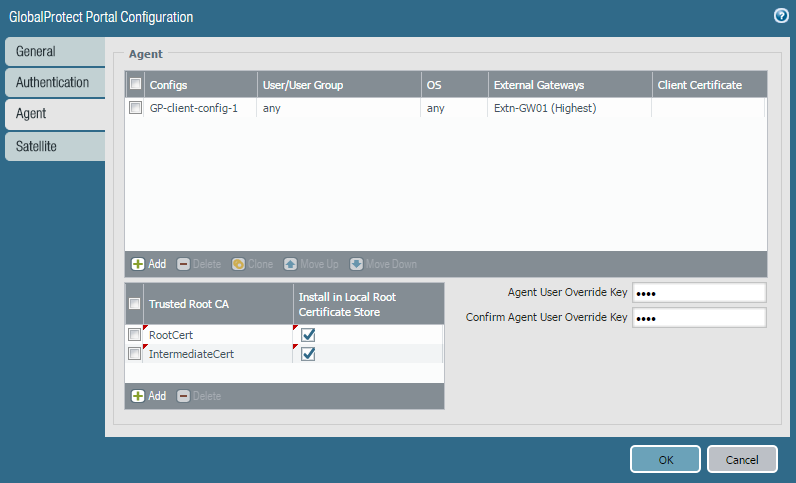Tick the RootCert row checkbox
Image resolution: width=796 pixels, height=483 pixels.
click(135, 335)
